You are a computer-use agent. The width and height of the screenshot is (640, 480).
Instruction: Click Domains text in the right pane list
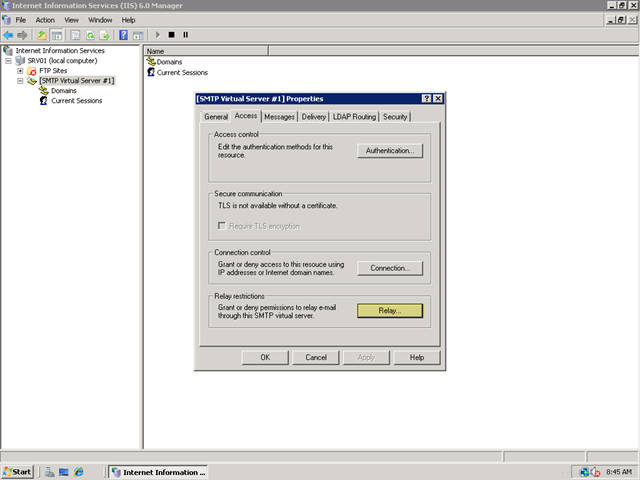pyautogui.click(x=169, y=62)
